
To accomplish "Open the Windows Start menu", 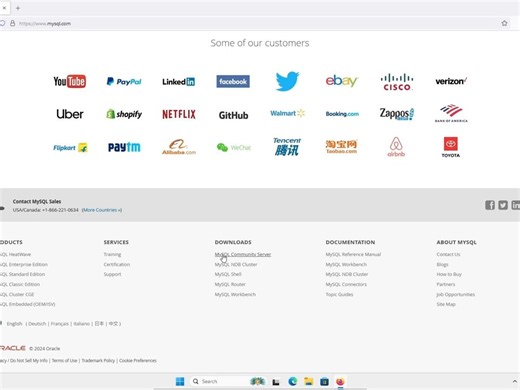I will point(180,381).
